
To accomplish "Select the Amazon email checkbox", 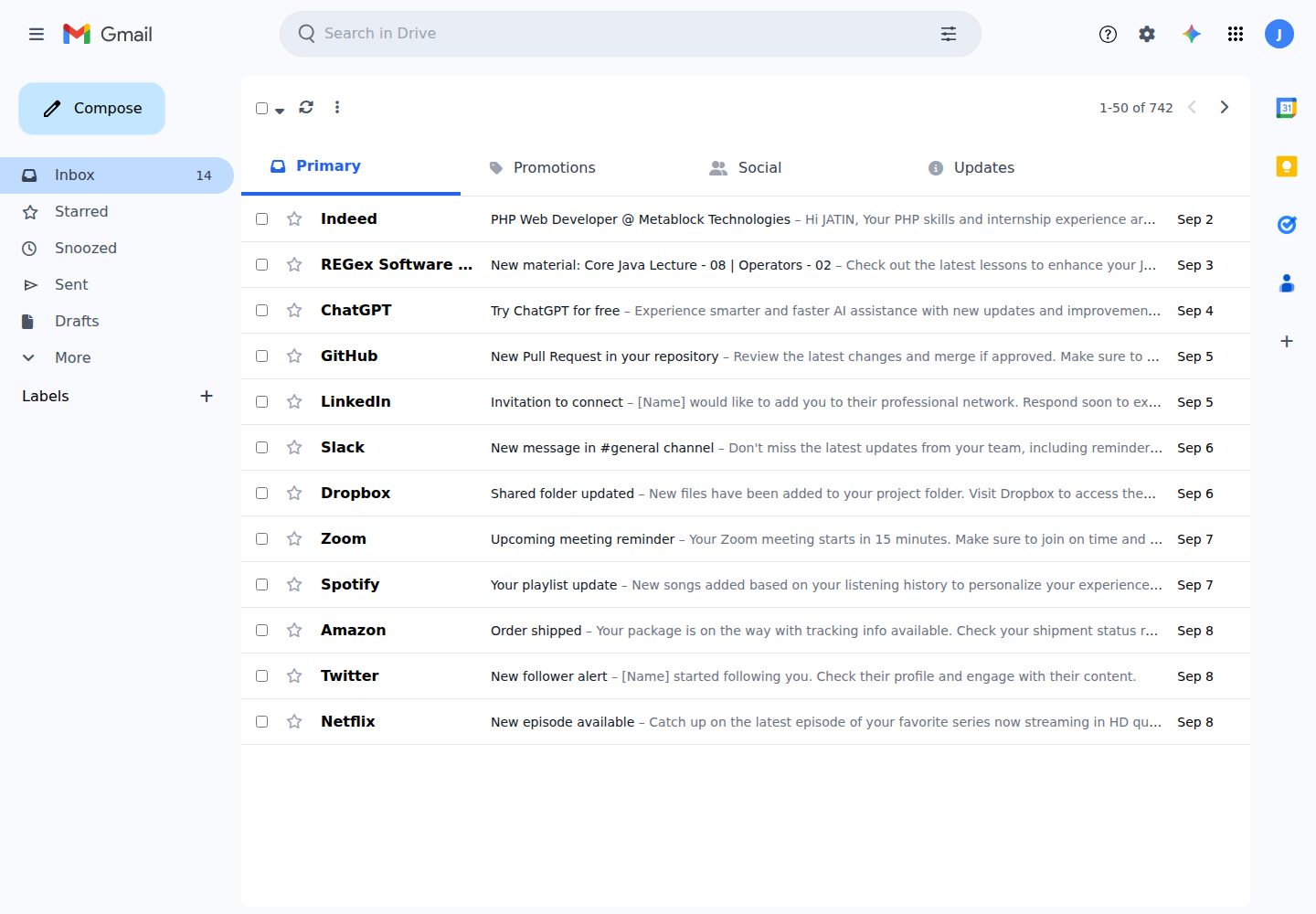I will tap(262, 630).
